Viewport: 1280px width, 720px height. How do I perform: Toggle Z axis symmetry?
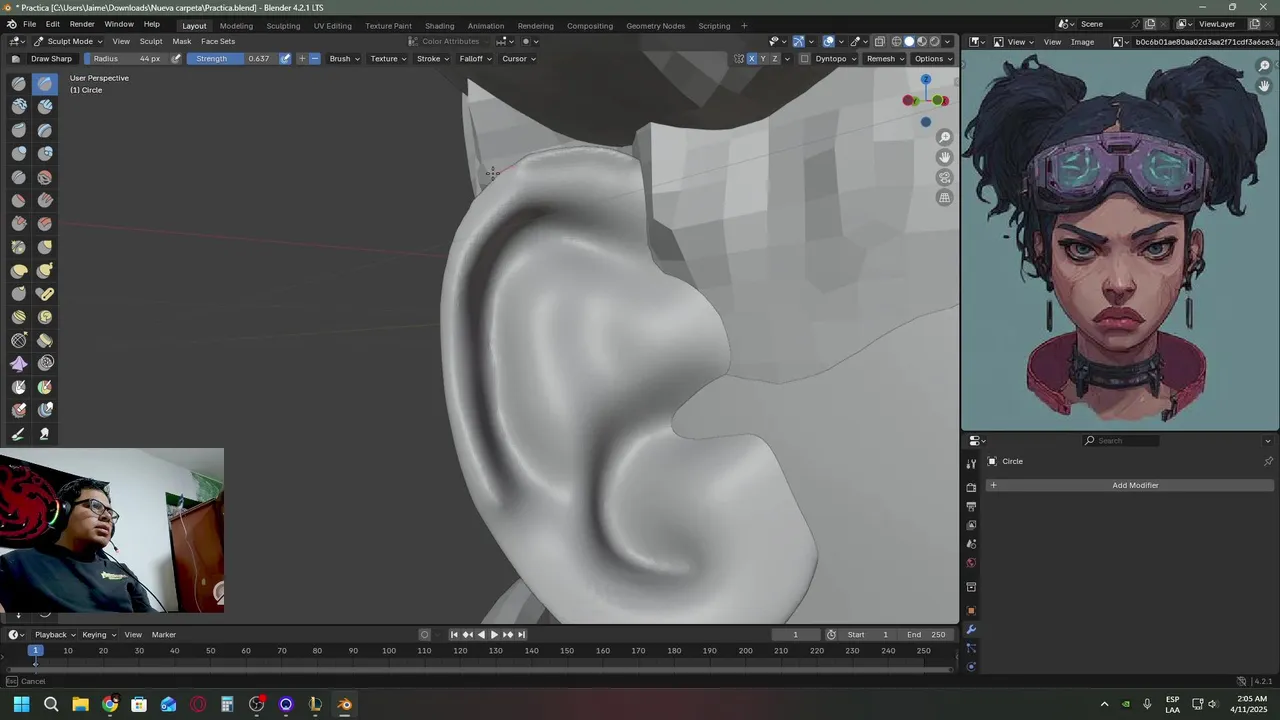775,59
